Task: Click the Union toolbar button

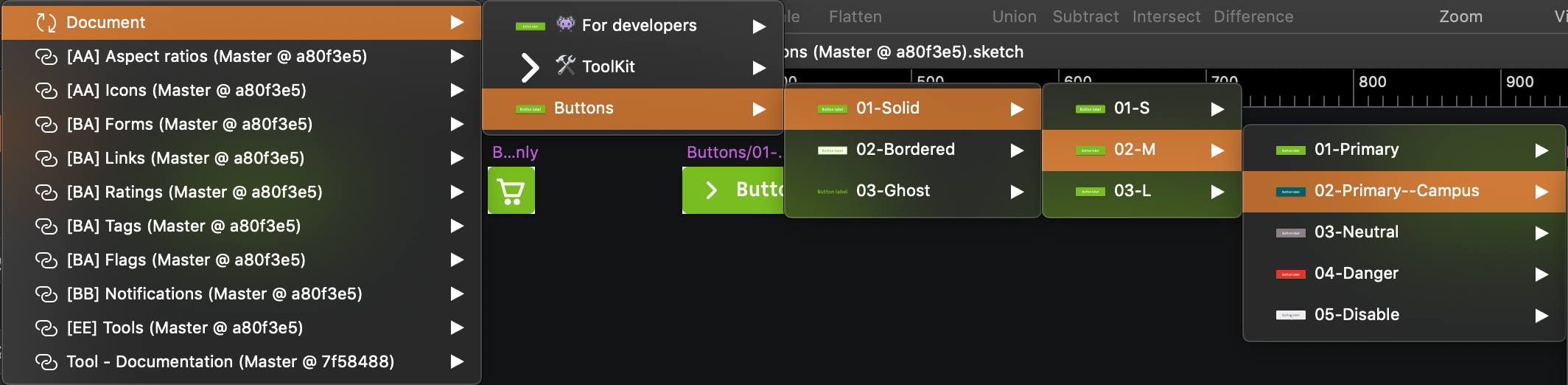Action: tap(1014, 16)
